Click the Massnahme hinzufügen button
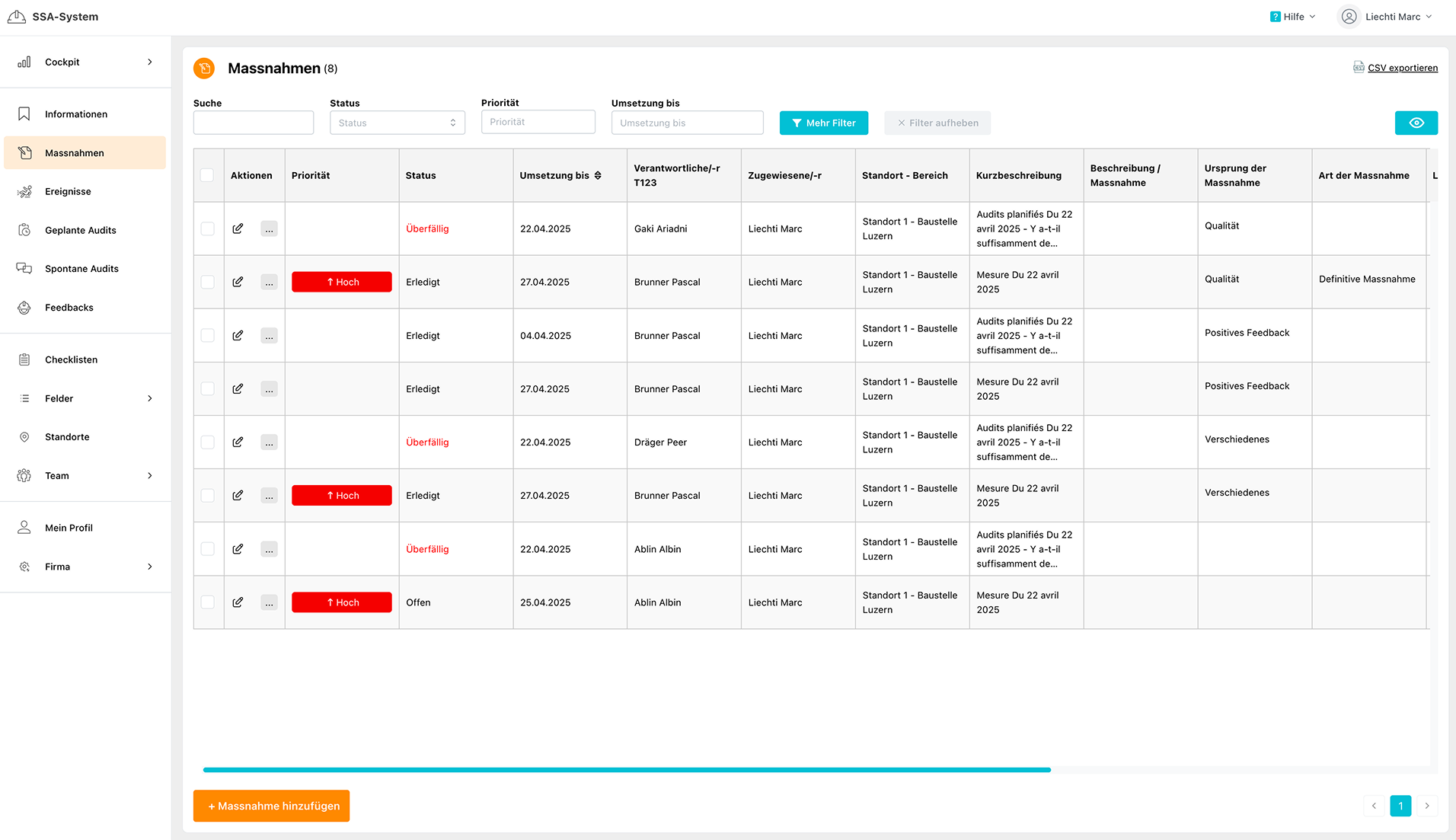Screen dimensions: 1456x840 tap(271, 806)
